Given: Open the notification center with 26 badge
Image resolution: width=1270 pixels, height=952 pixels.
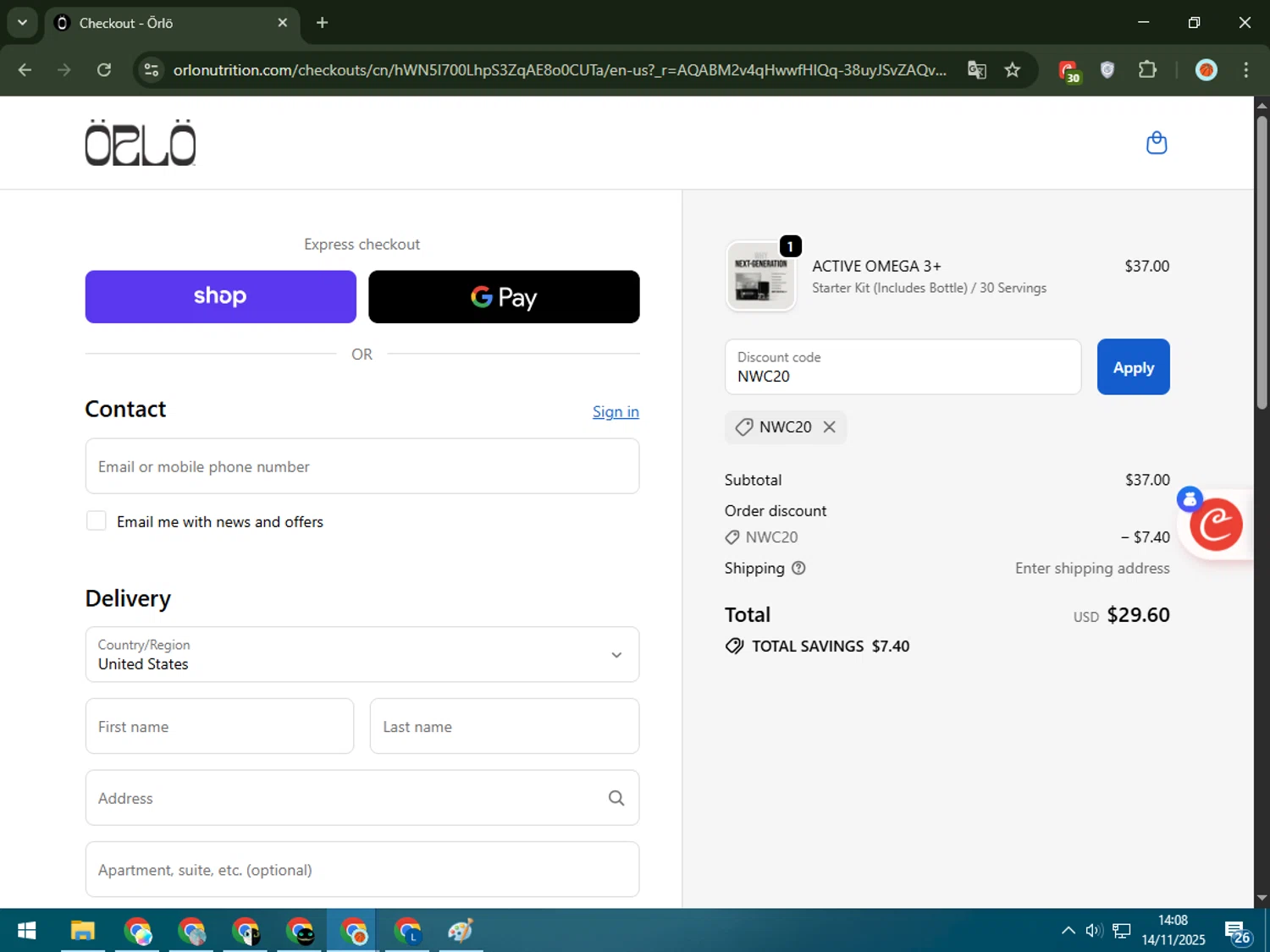Looking at the screenshot, I should [x=1238, y=933].
